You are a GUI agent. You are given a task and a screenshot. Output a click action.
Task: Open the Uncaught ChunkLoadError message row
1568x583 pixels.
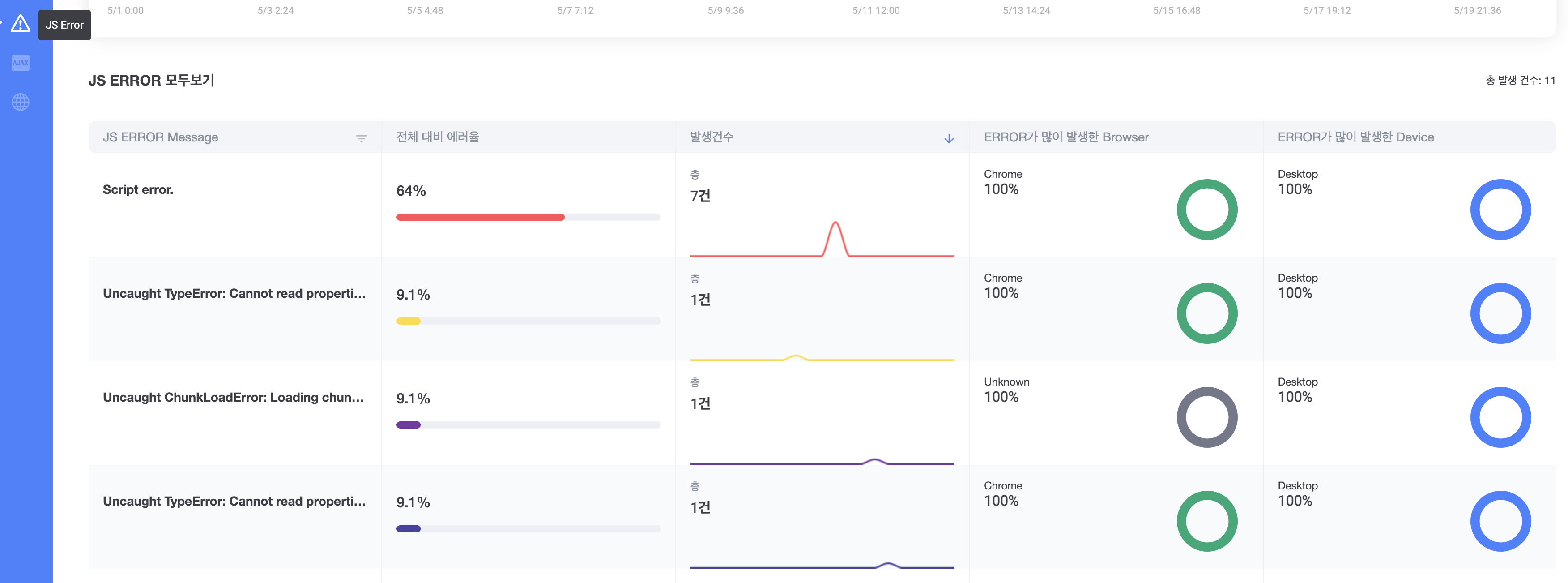tap(233, 397)
